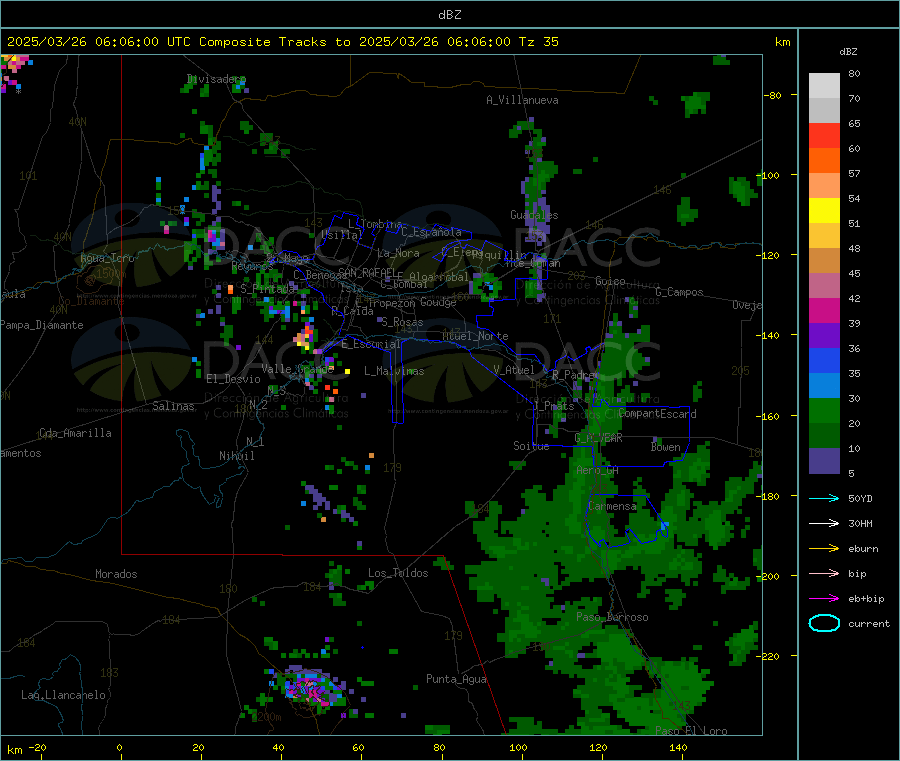Click the Pampa_Diamante map label
Screen dimensions: 900x761
[x=41, y=325]
